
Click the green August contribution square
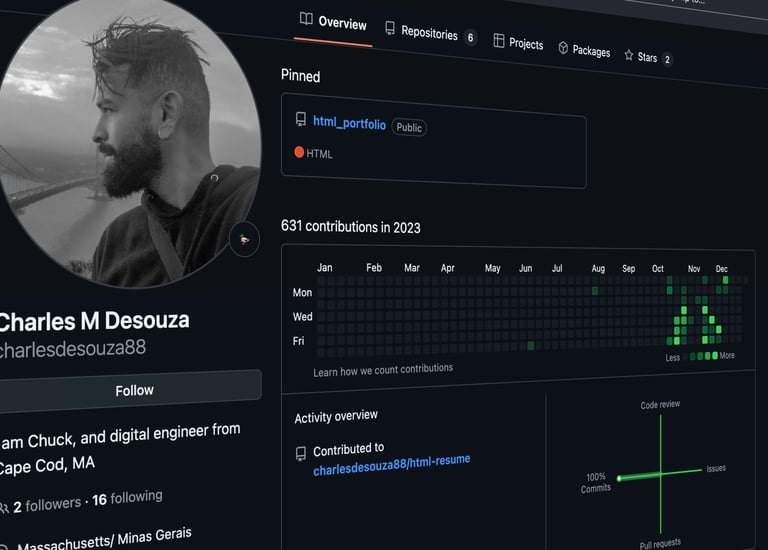[x=595, y=291]
